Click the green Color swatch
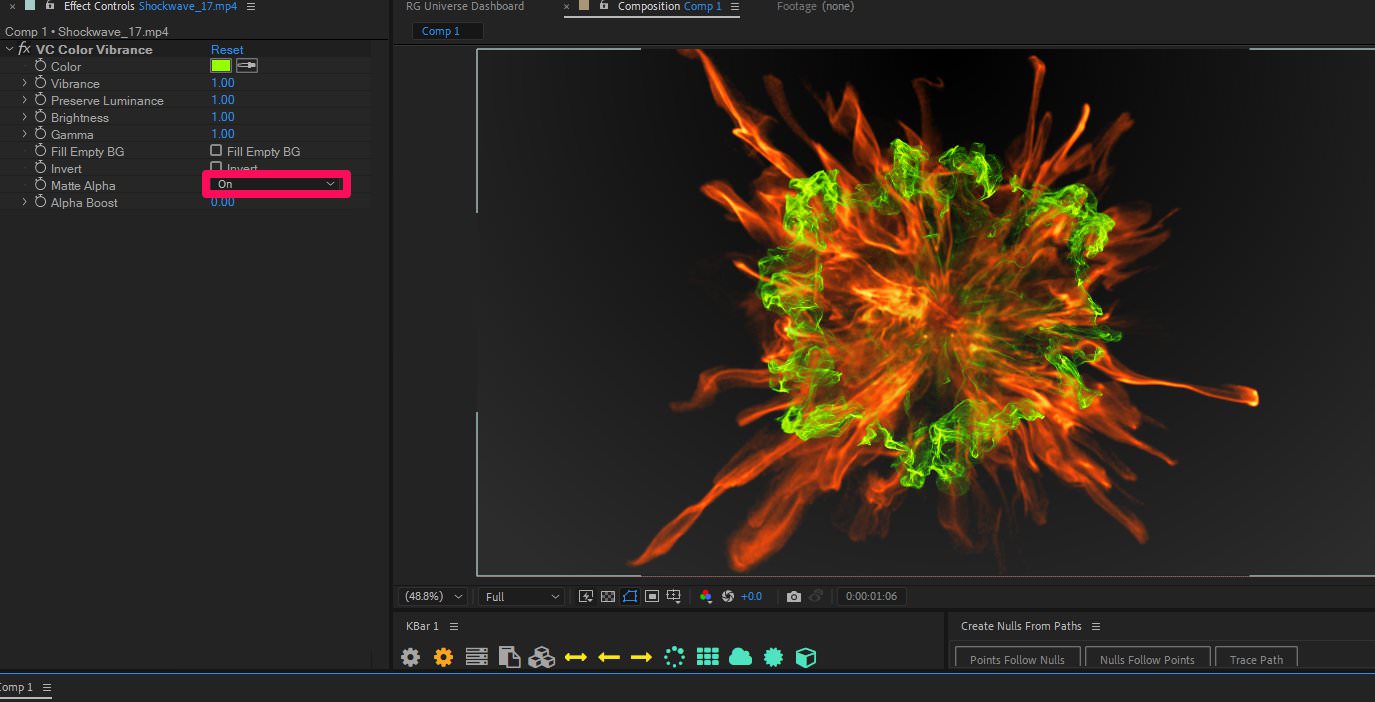Image resolution: width=1375 pixels, height=702 pixels. tap(221, 65)
